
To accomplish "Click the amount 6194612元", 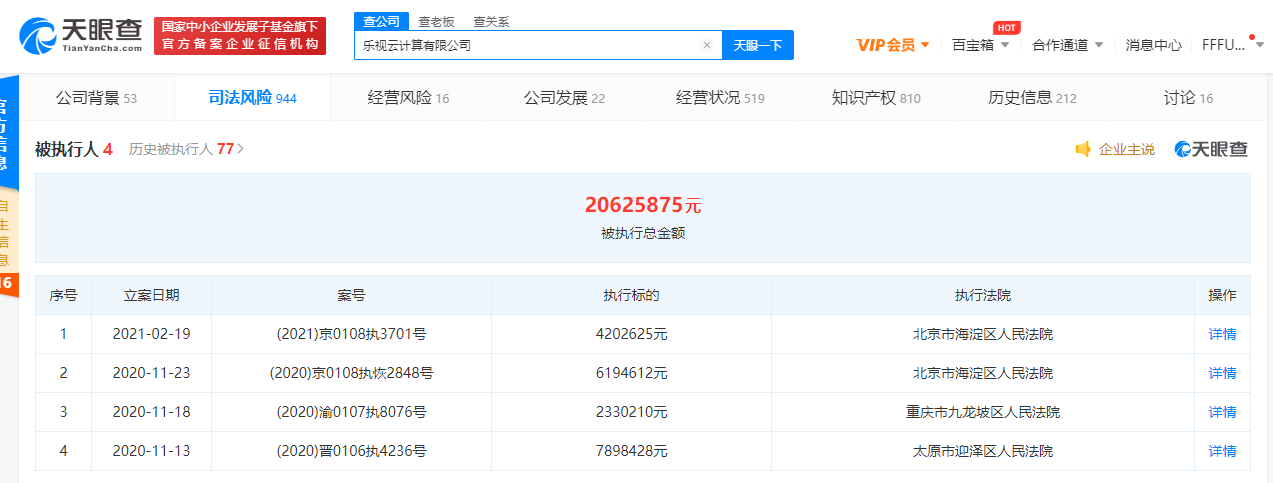I will tap(631, 373).
